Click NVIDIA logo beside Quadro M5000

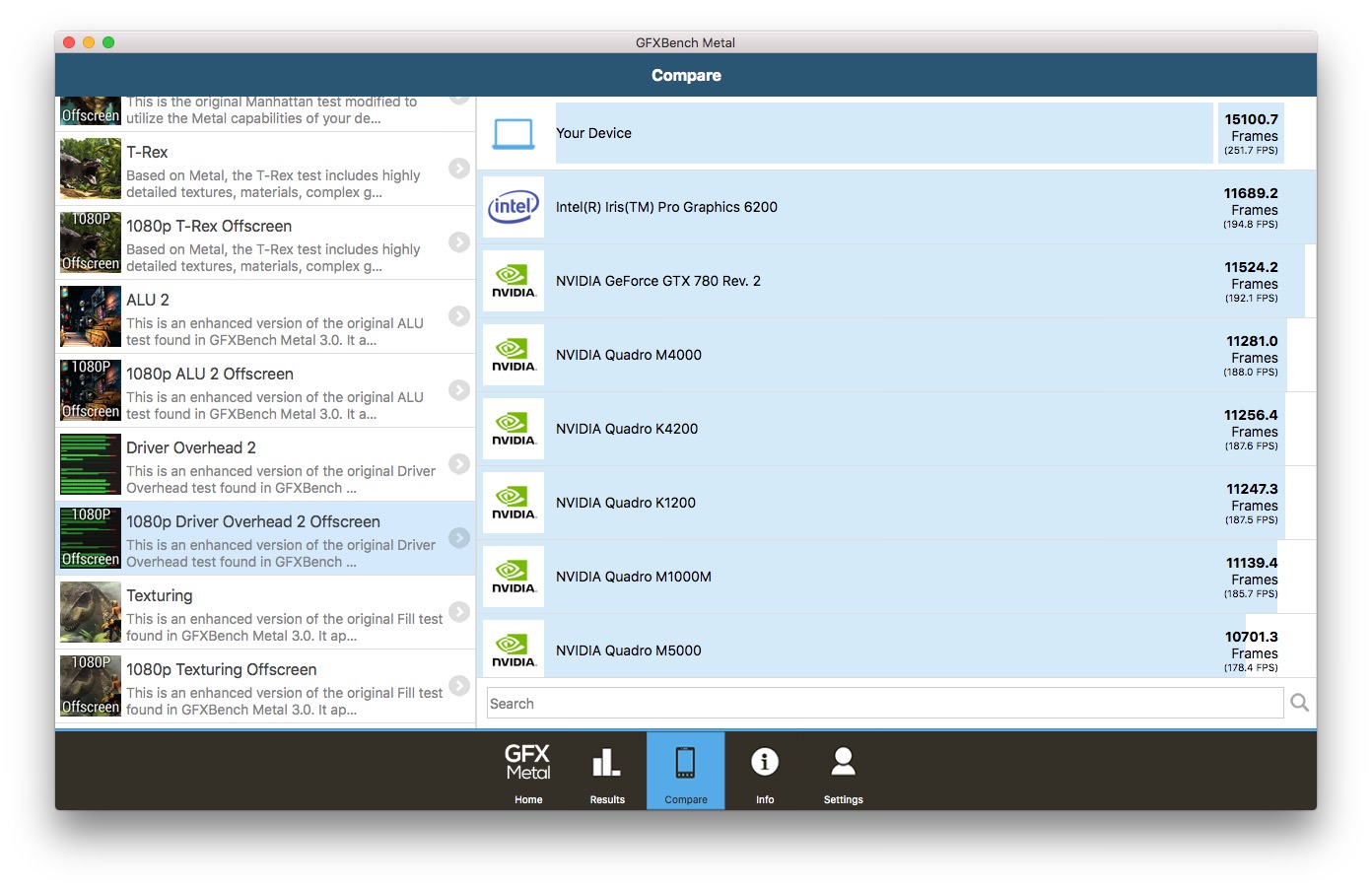click(x=514, y=649)
